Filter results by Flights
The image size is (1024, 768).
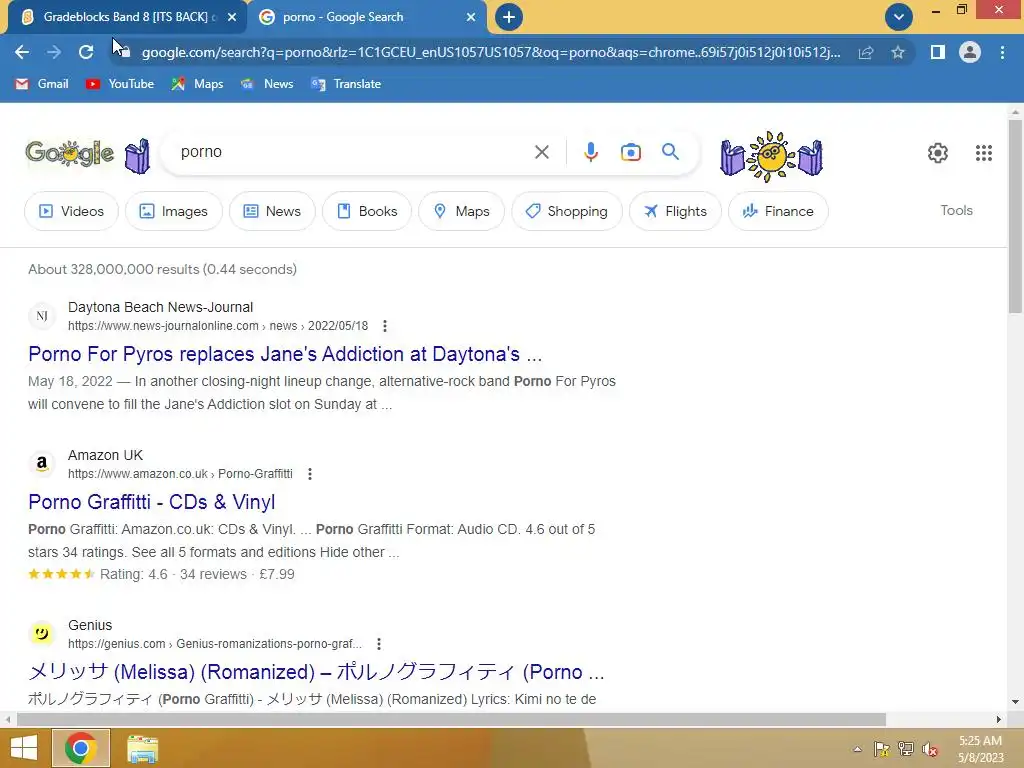(675, 211)
